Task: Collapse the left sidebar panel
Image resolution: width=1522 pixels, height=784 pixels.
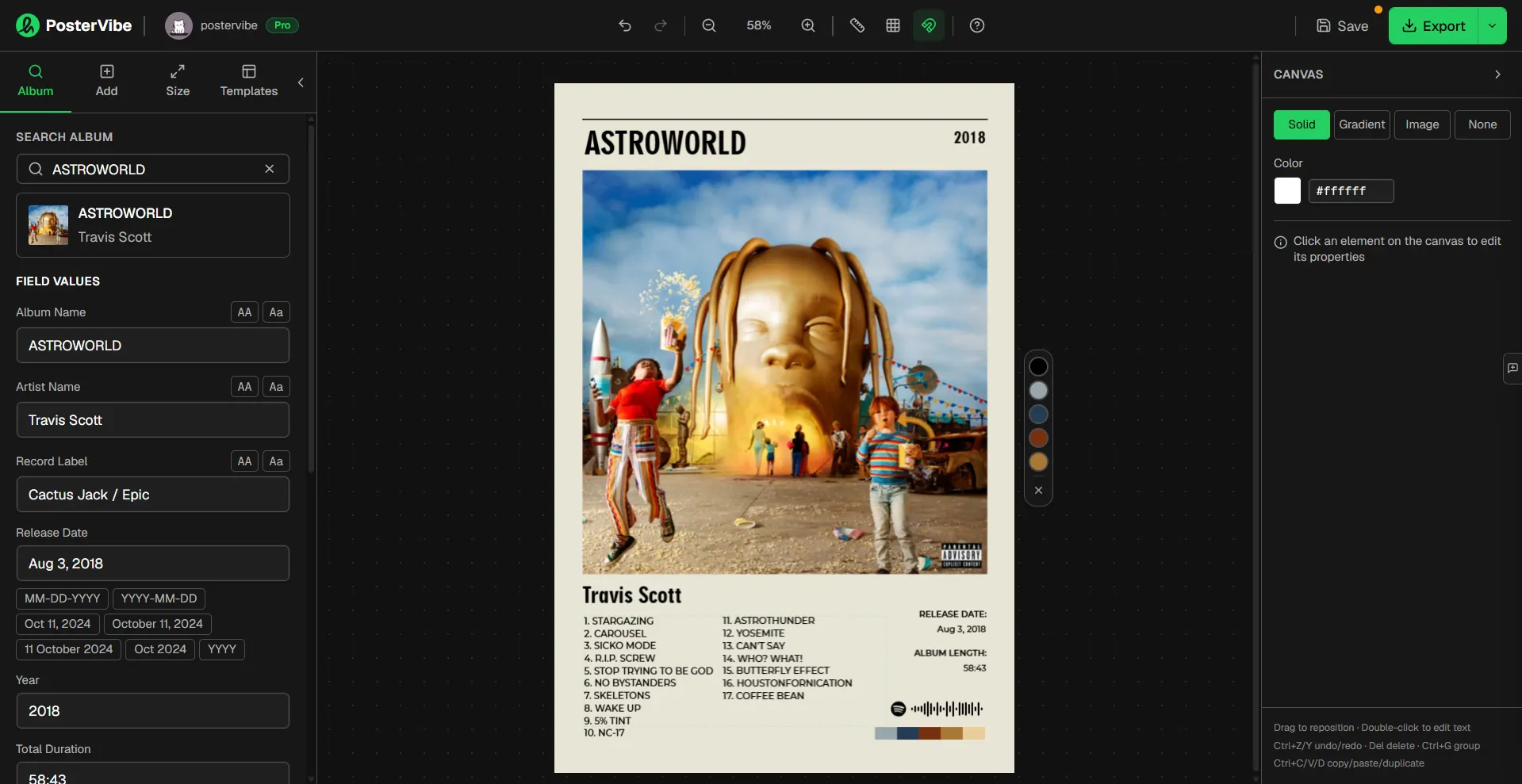Action: [301, 82]
